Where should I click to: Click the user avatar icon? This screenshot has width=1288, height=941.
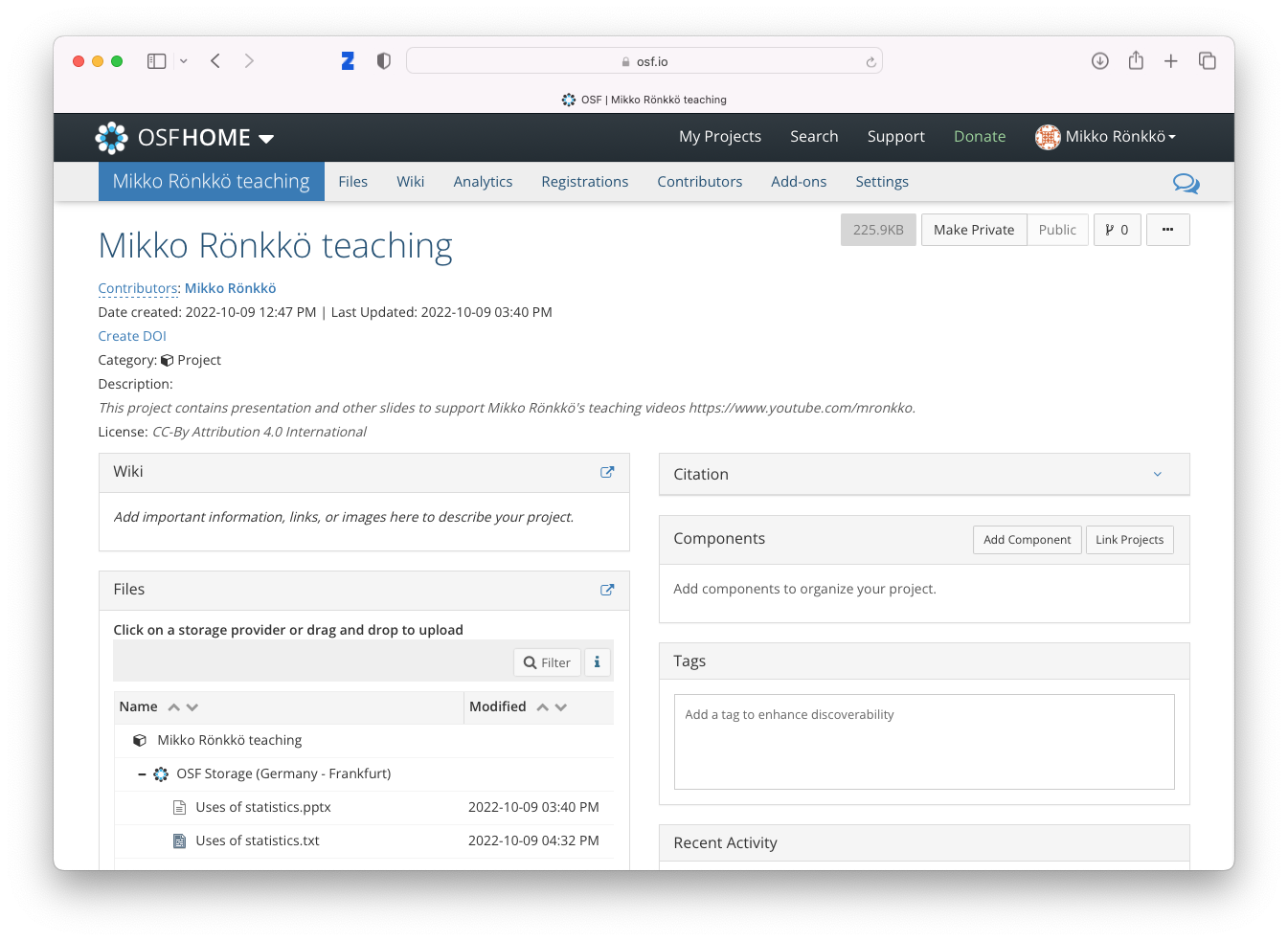tap(1048, 137)
